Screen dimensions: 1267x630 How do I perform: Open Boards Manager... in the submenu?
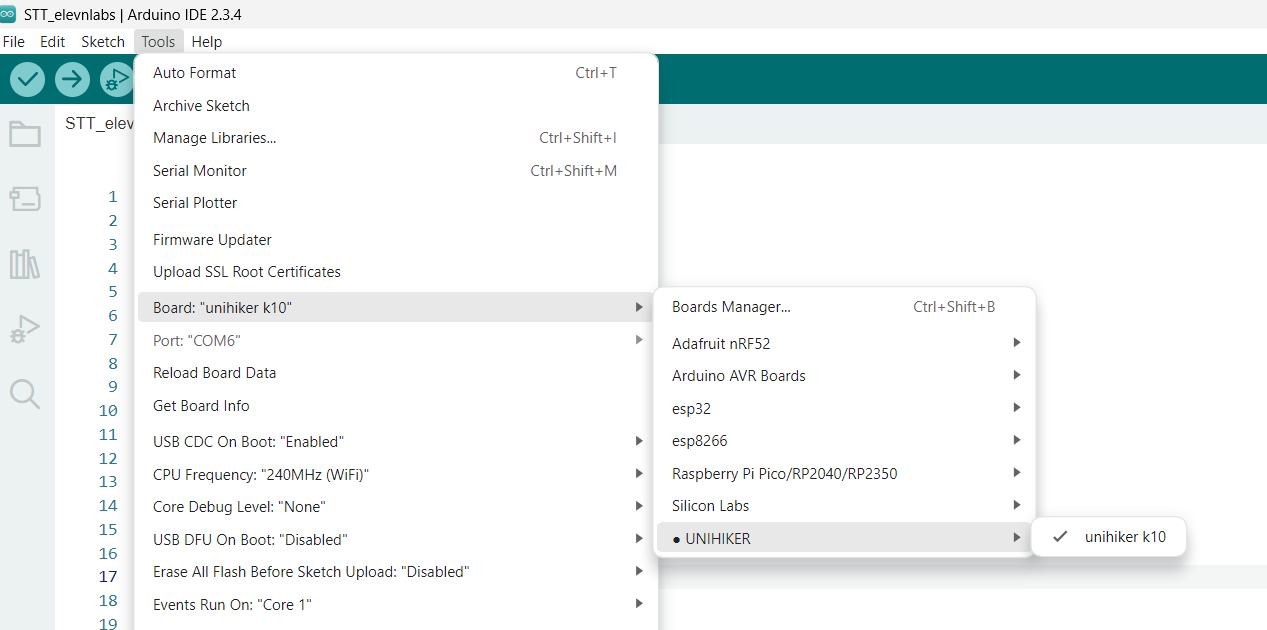click(844, 307)
